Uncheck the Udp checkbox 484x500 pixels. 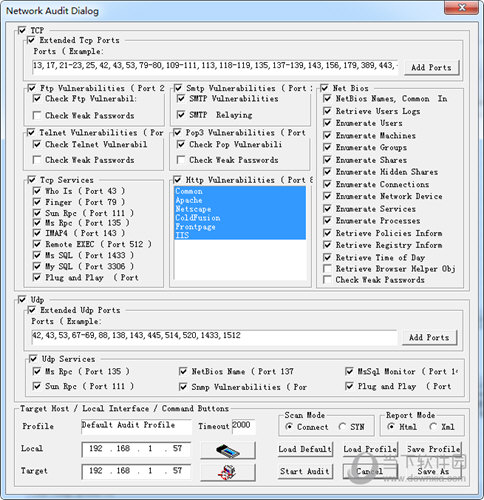coord(22,300)
